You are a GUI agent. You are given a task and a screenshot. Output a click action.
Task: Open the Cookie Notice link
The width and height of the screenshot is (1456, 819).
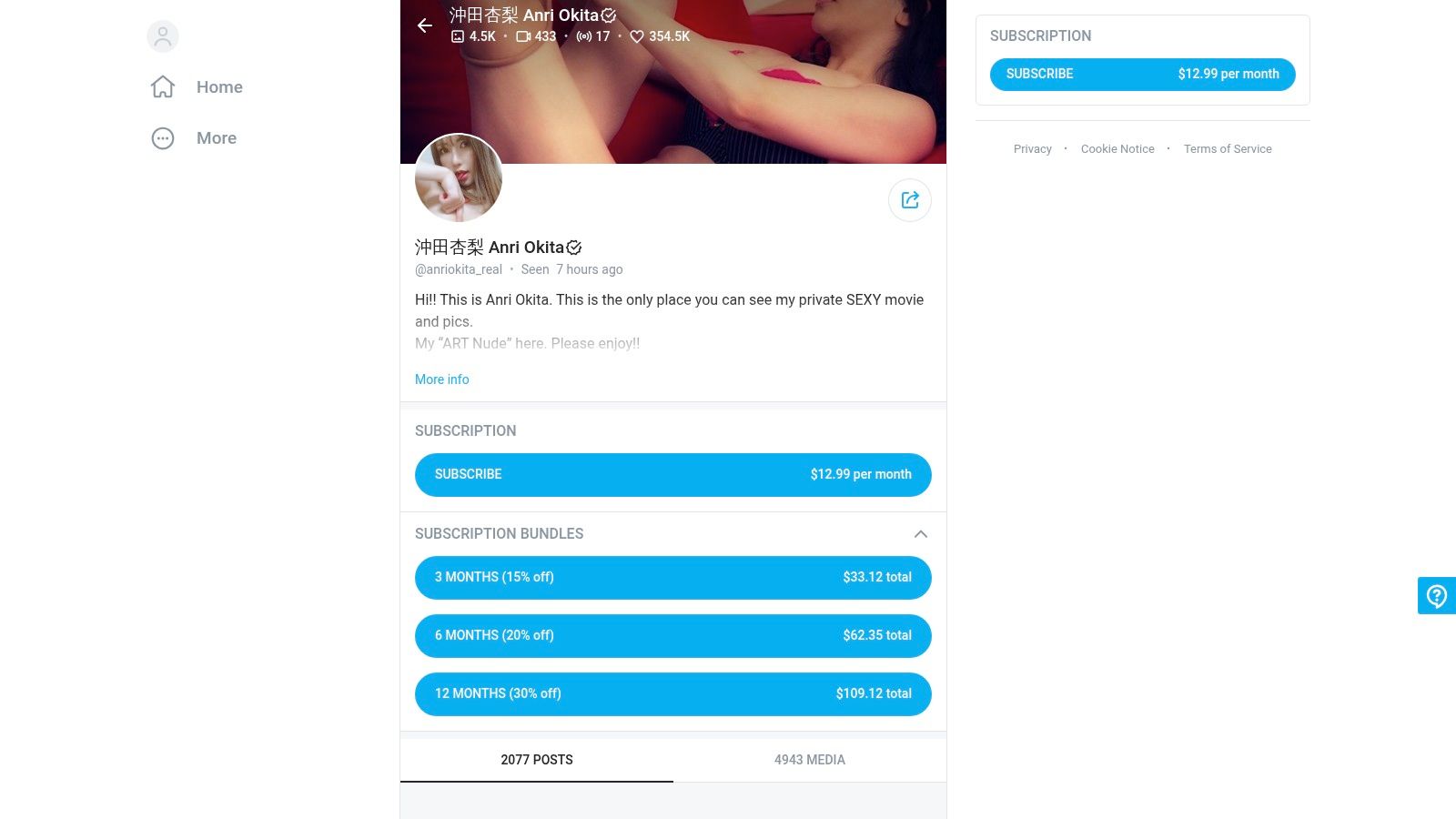point(1117,149)
